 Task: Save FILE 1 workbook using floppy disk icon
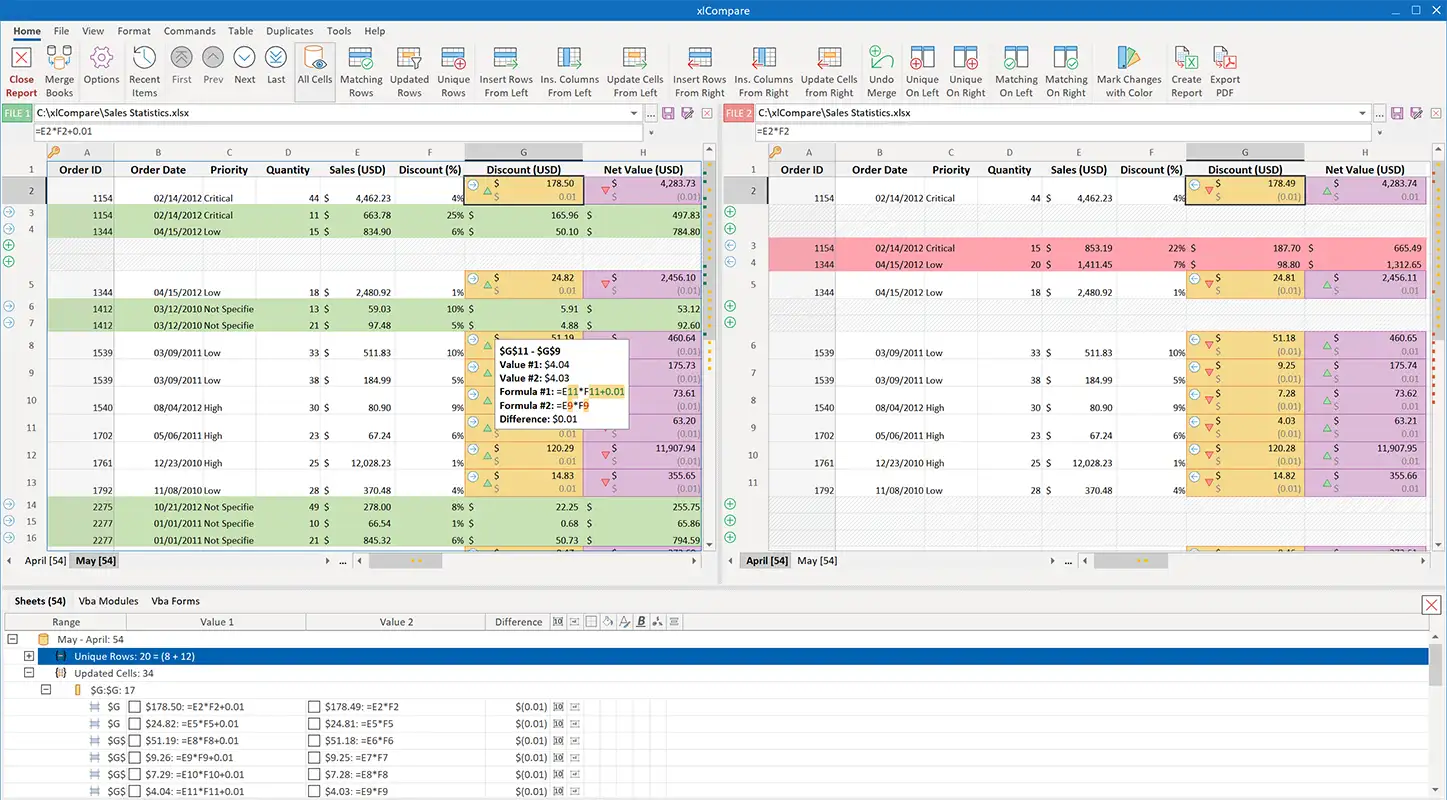click(667, 114)
